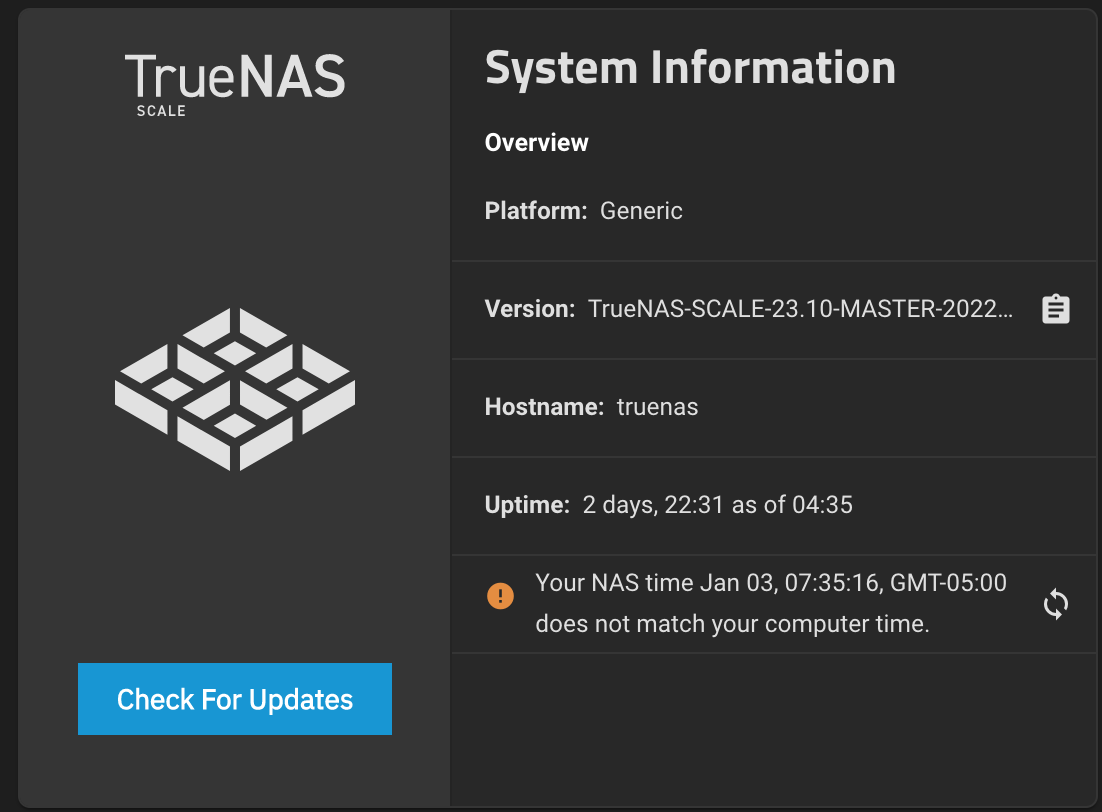Click the 'does not match your computer time' text
Image resolution: width=1102 pixels, height=812 pixels.
pyautogui.click(x=732, y=624)
